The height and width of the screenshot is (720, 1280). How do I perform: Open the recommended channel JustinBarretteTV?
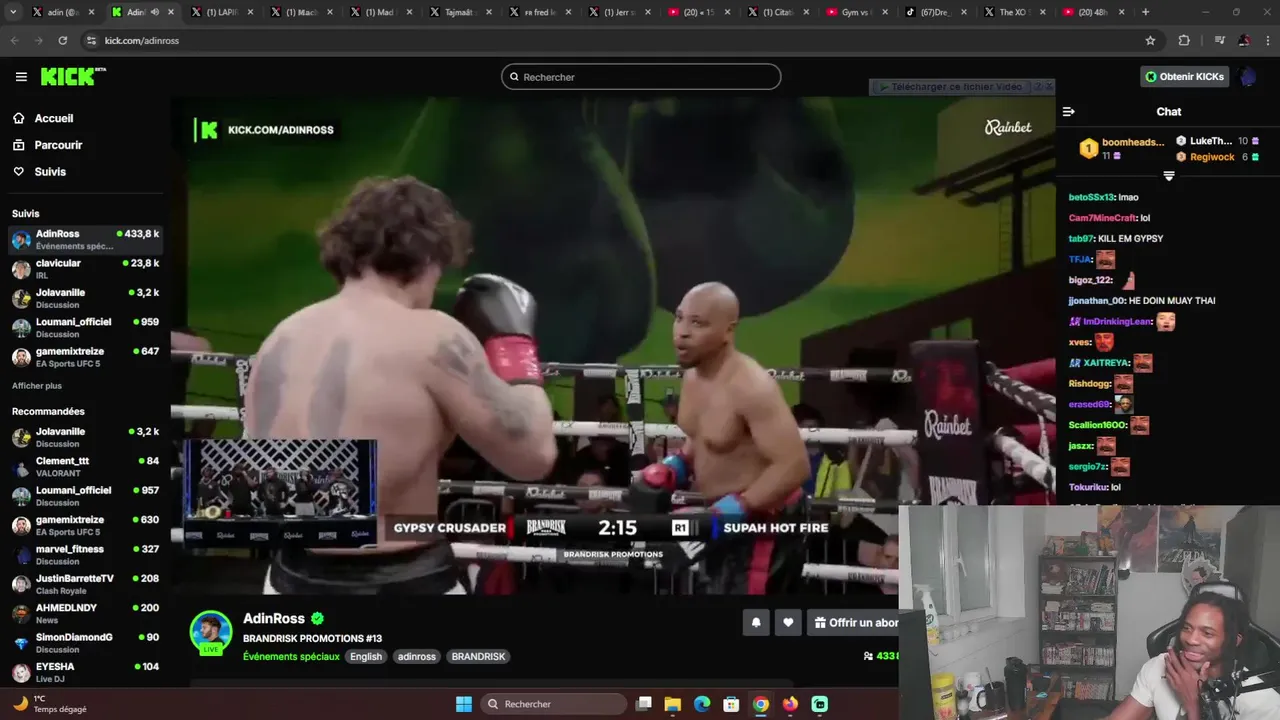tap(85, 584)
